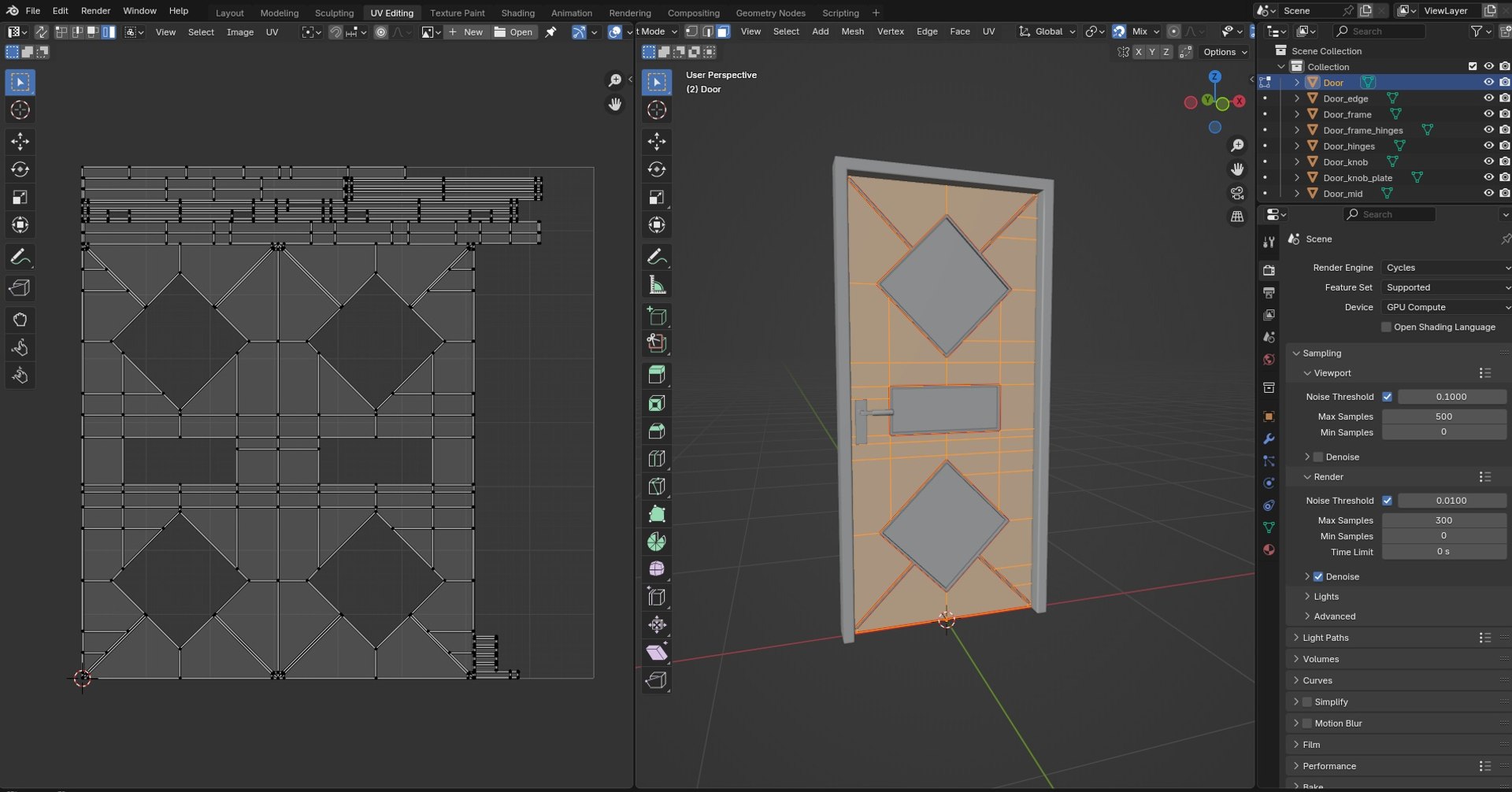The height and width of the screenshot is (792, 1512).
Task: Select the Poly Build tool
Action: 657,514
